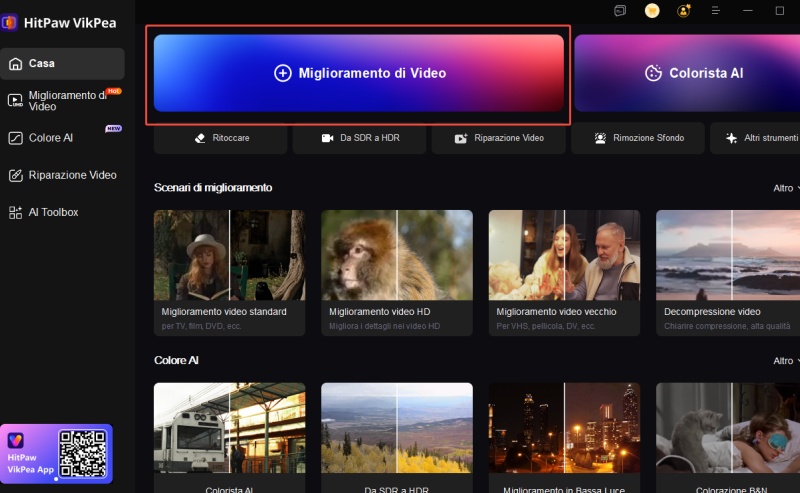Click the task queue icon in title bar
Image resolution: width=800 pixels, height=493 pixels.
pyautogui.click(x=620, y=11)
